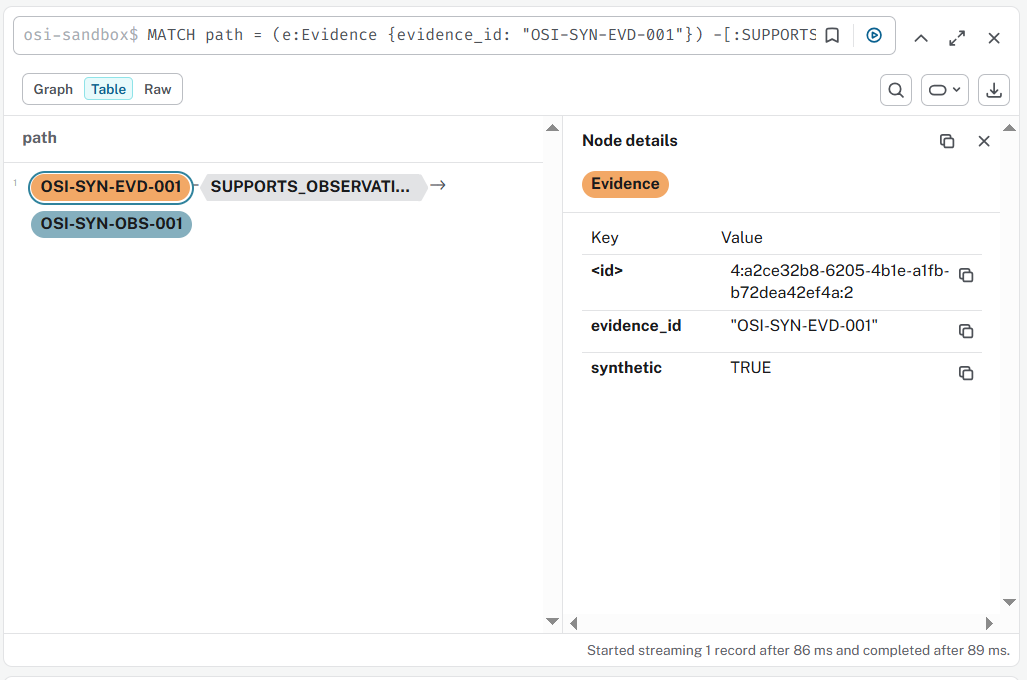This screenshot has width=1027, height=680.
Task: Switch to the Graph view
Action: tap(53, 89)
